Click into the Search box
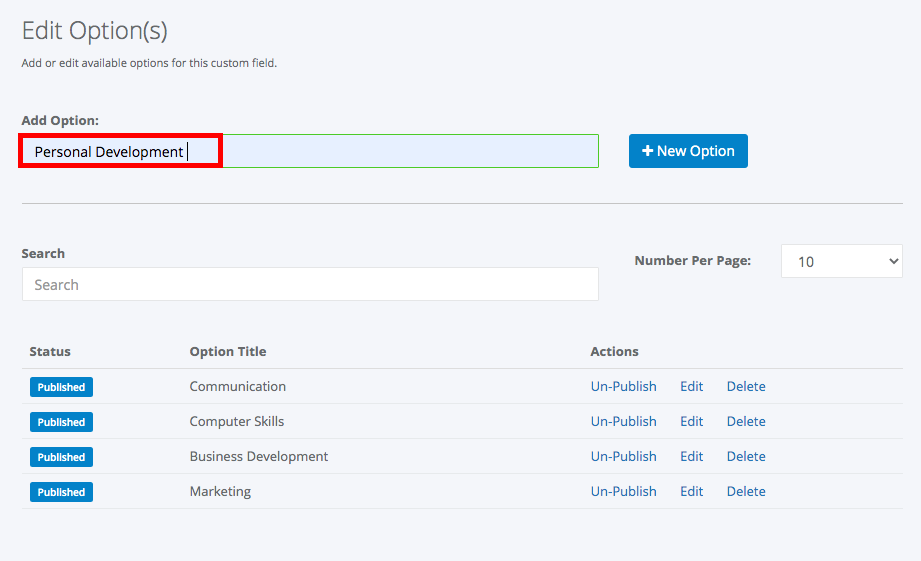The width and height of the screenshot is (921, 561). (x=310, y=284)
